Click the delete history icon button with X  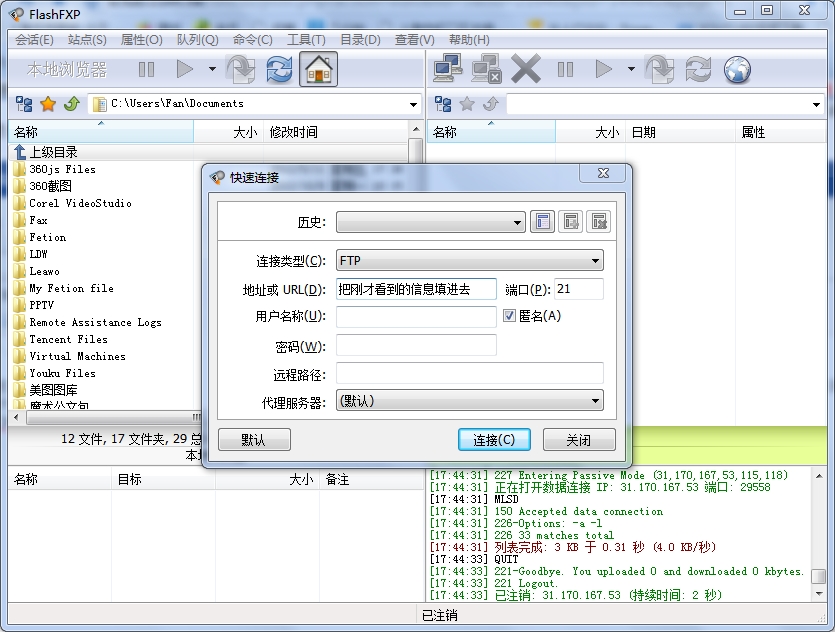(598, 222)
